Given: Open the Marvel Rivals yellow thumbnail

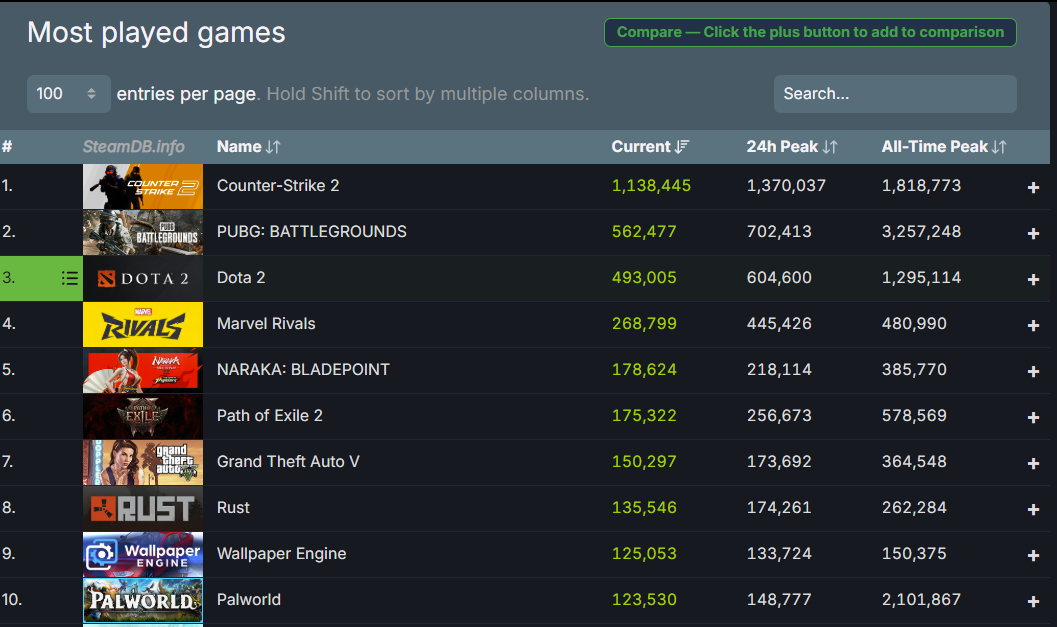Looking at the screenshot, I should (x=143, y=324).
